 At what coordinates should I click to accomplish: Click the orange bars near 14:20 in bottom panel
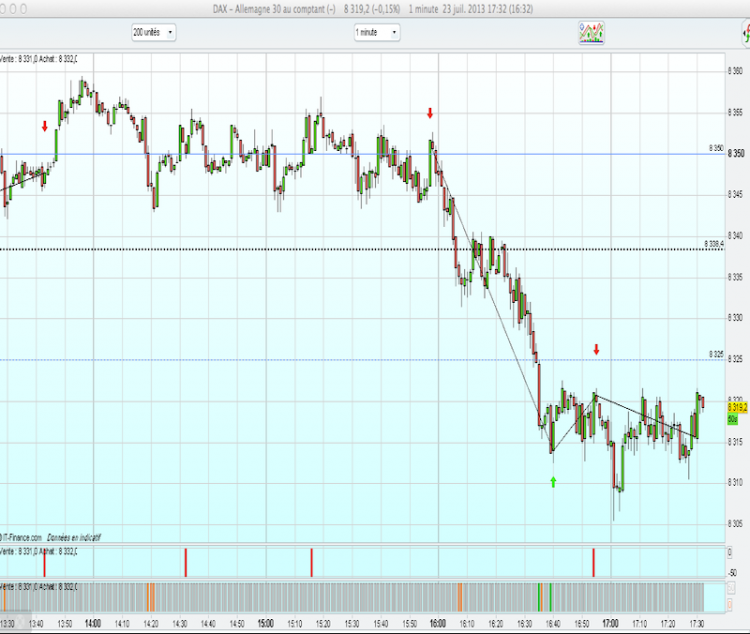tap(151, 597)
